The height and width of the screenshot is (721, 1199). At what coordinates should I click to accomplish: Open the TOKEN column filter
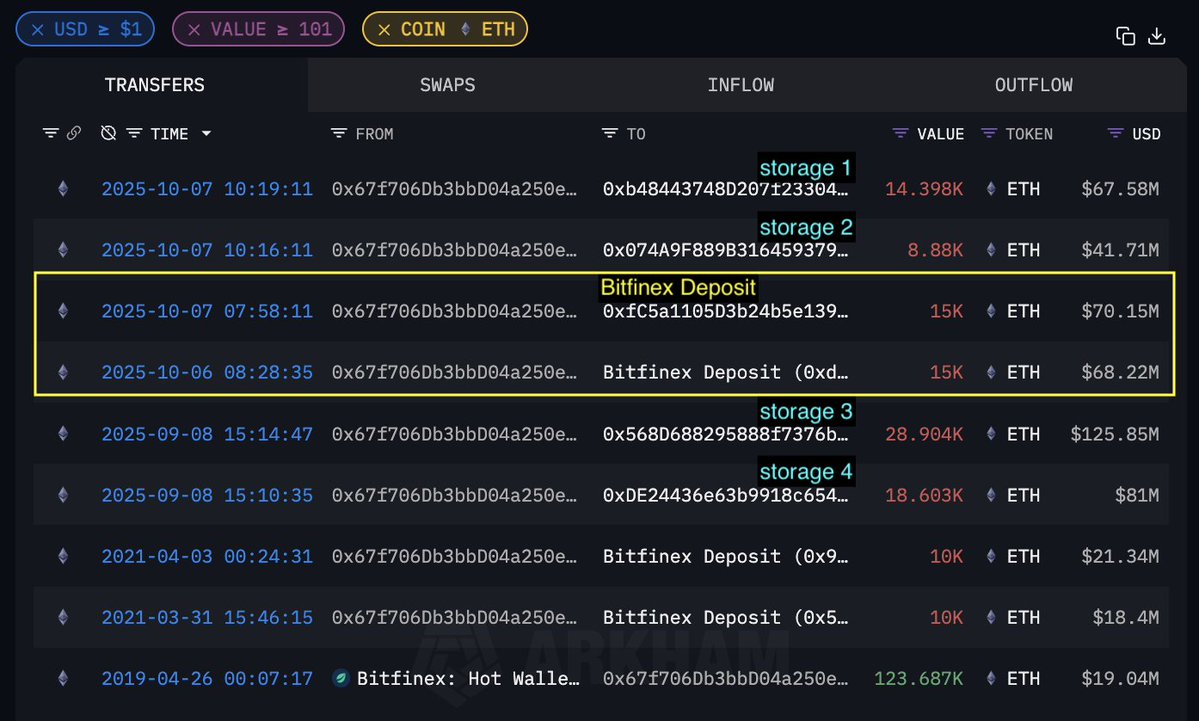989,133
